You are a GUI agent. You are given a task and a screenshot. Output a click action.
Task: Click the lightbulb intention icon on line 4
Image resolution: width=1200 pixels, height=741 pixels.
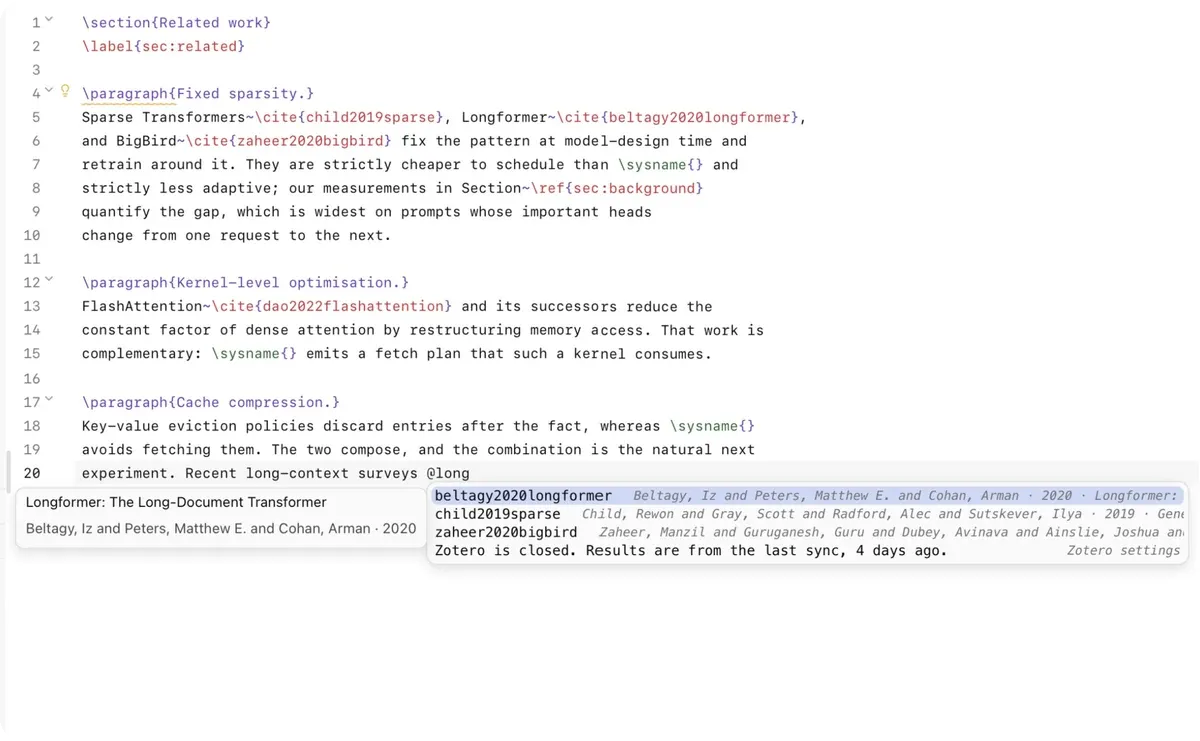coord(66,92)
